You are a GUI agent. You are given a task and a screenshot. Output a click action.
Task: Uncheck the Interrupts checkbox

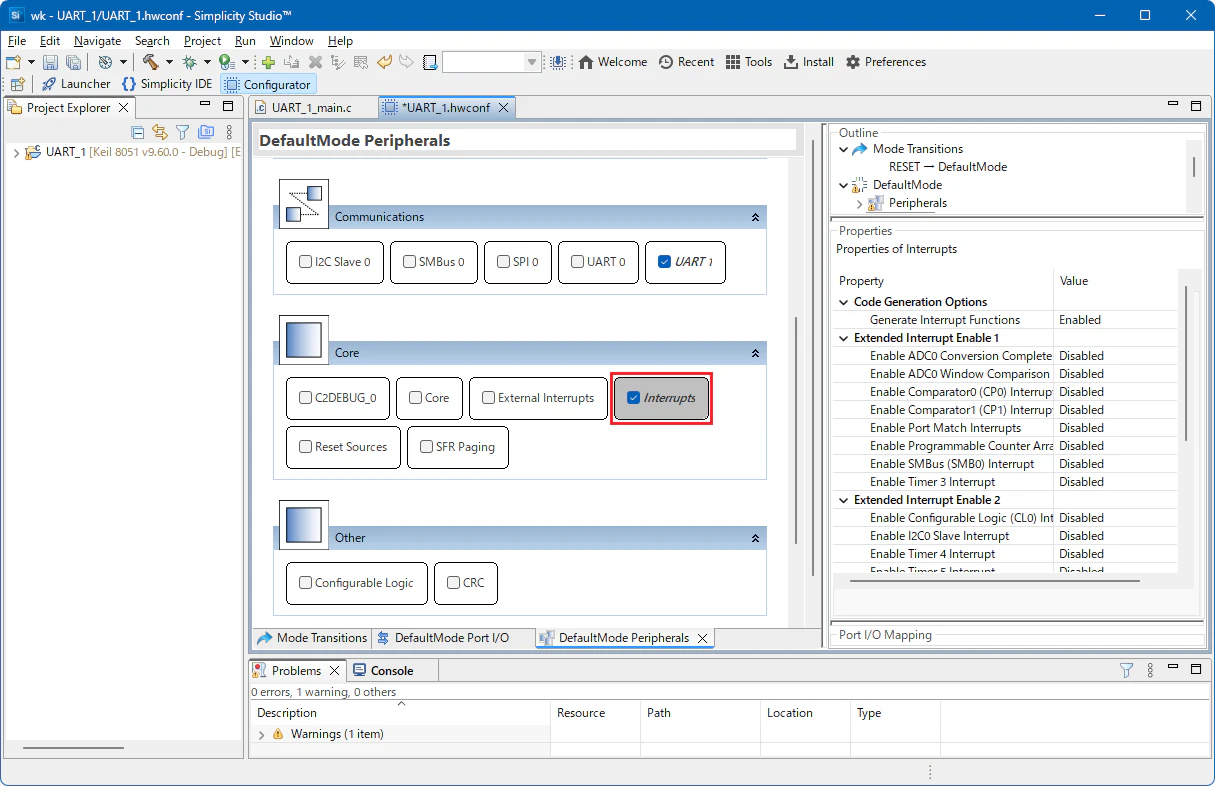pos(633,398)
